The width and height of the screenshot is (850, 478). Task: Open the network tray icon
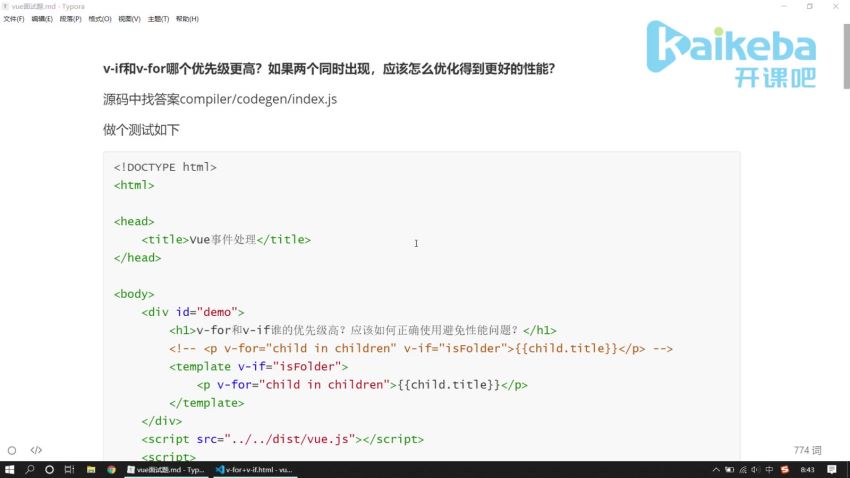click(743, 470)
